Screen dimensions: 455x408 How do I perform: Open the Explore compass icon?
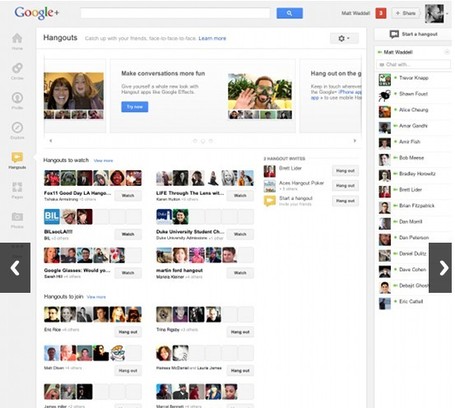pos(17,127)
